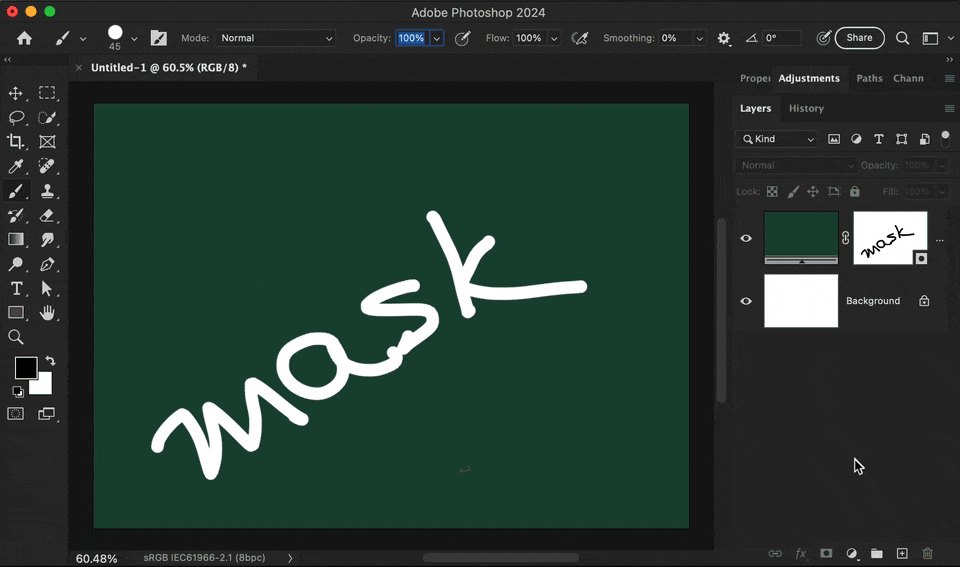Delete layer trash button
The width and height of the screenshot is (960, 567).
[928, 554]
